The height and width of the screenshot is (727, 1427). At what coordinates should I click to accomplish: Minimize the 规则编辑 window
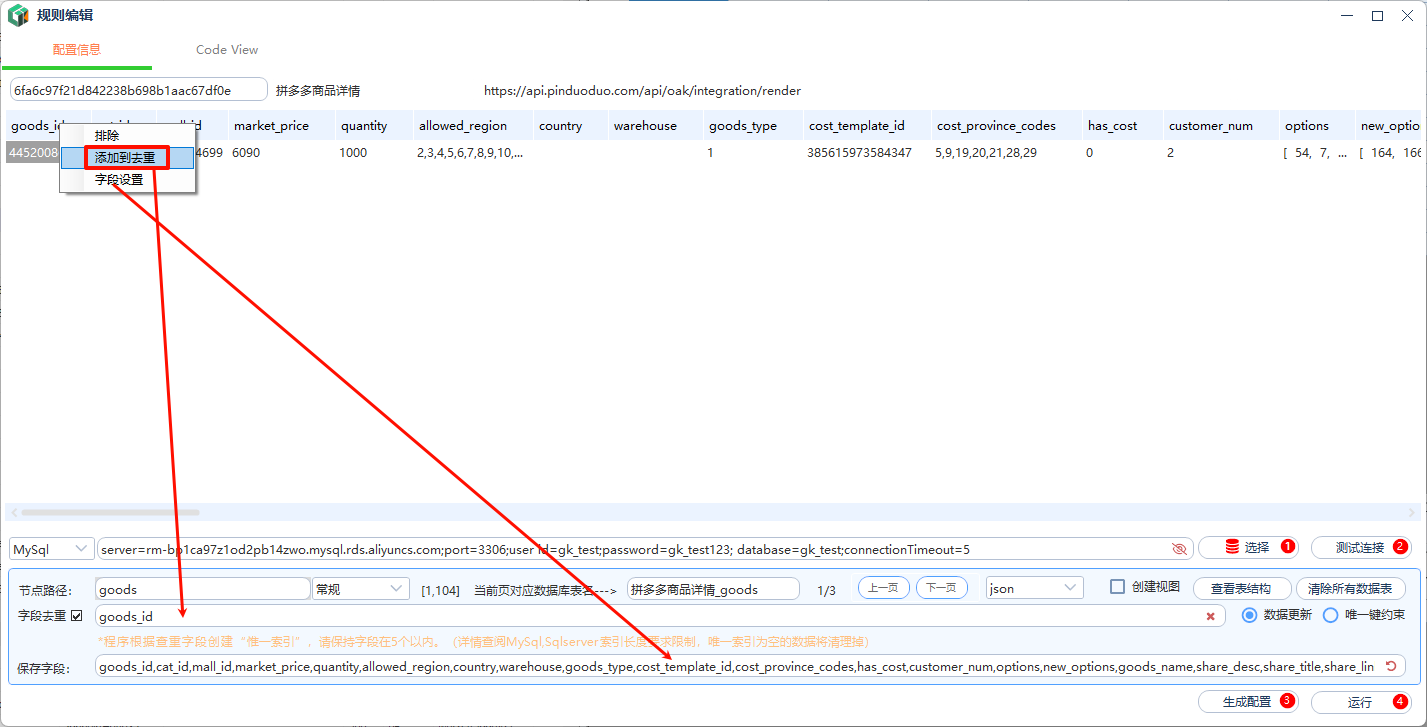[x=1345, y=15]
